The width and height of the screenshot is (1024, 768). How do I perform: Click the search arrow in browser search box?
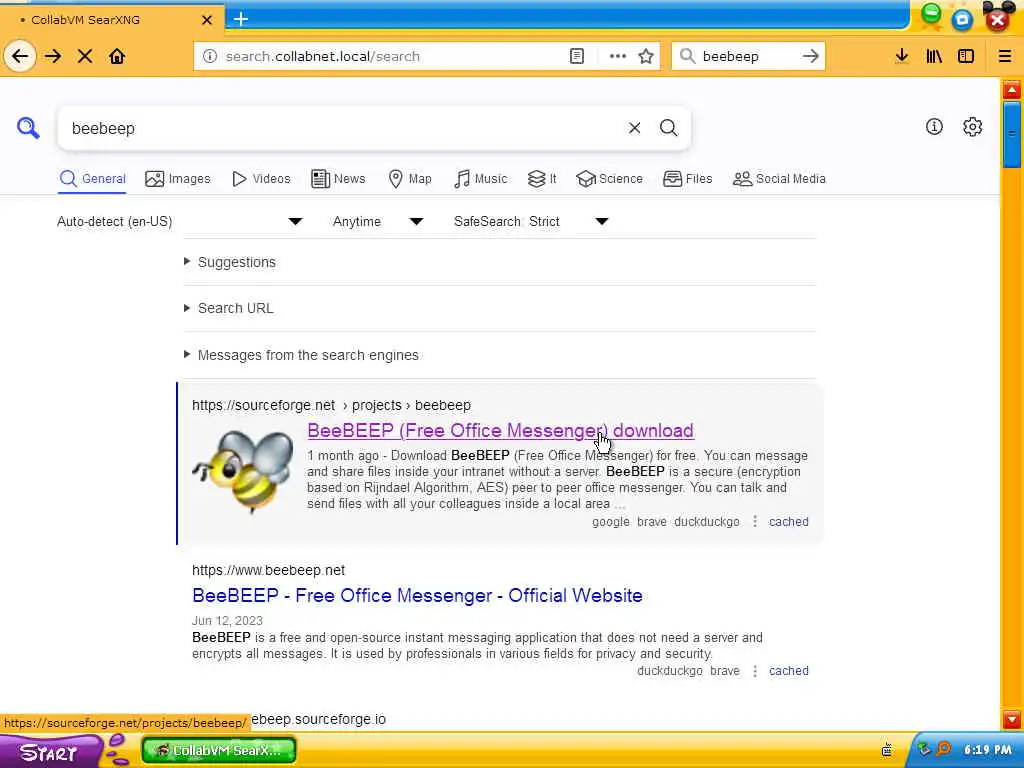pyautogui.click(x=810, y=56)
